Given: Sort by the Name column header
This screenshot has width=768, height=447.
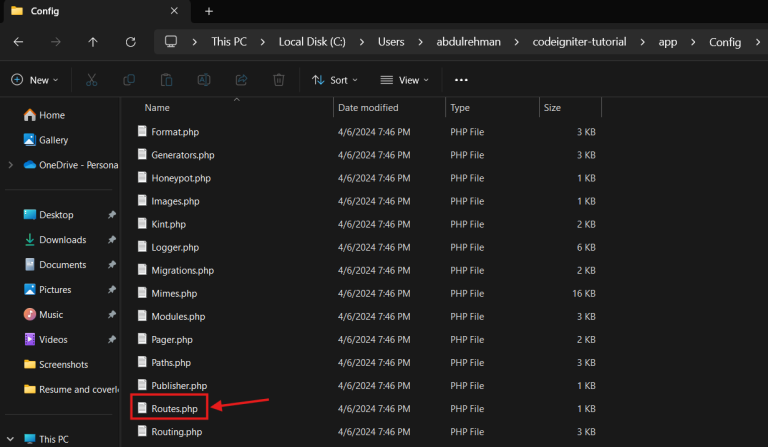Looking at the screenshot, I should (x=157, y=108).
